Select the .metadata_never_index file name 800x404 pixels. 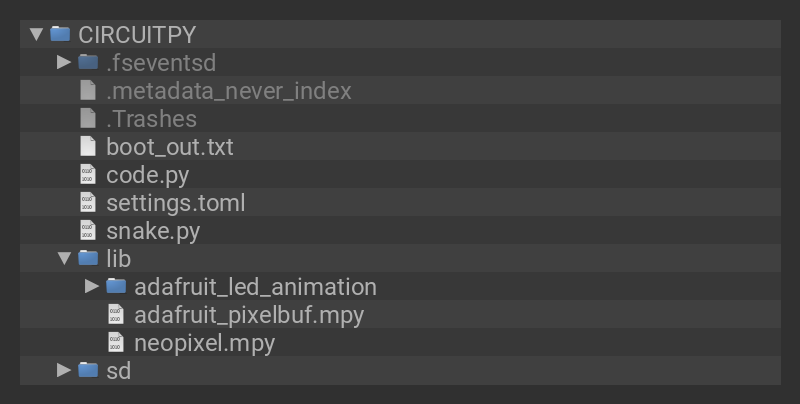tap(228, 91)
